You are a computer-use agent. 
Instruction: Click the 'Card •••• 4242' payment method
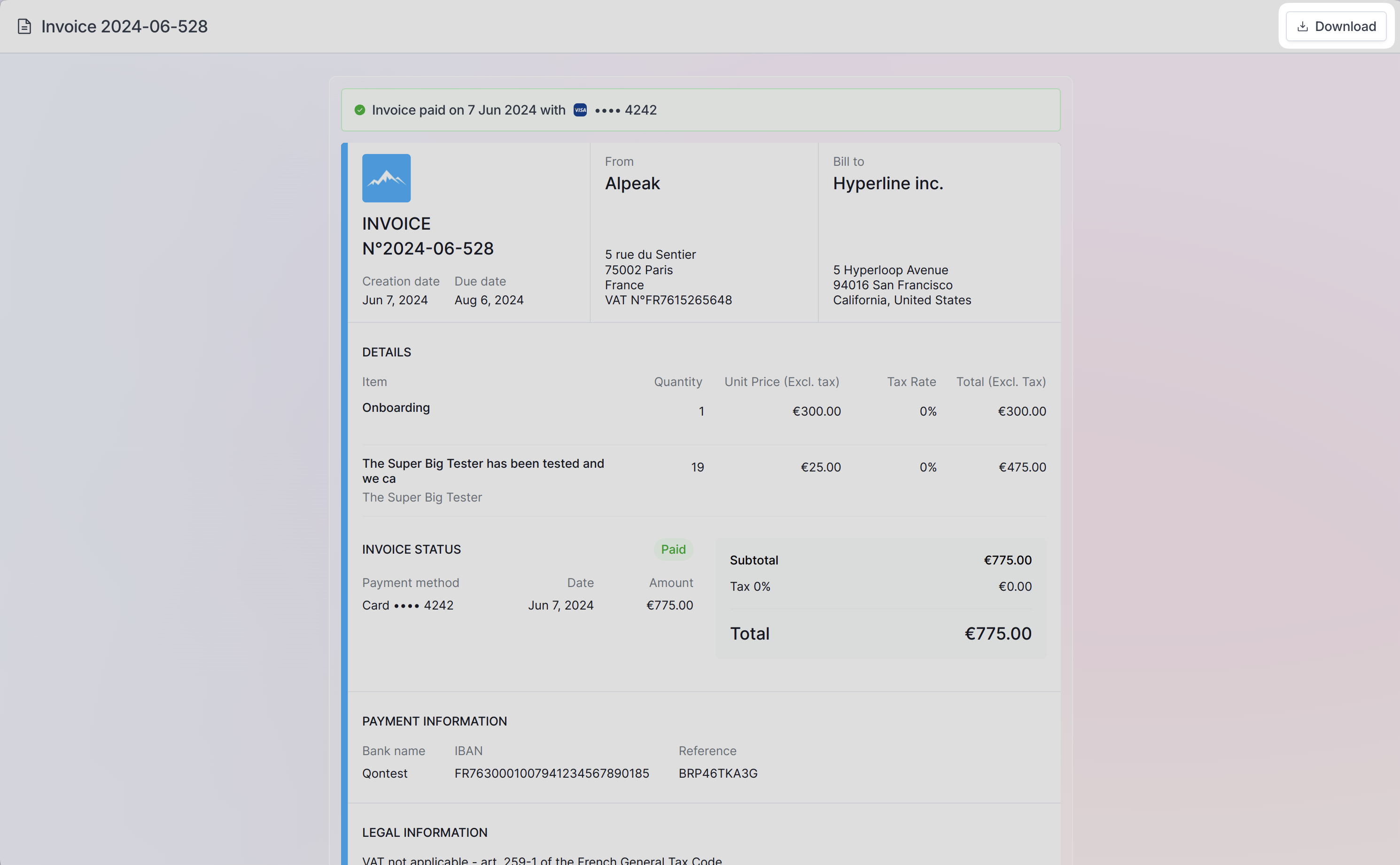click(x=407, y=605)
